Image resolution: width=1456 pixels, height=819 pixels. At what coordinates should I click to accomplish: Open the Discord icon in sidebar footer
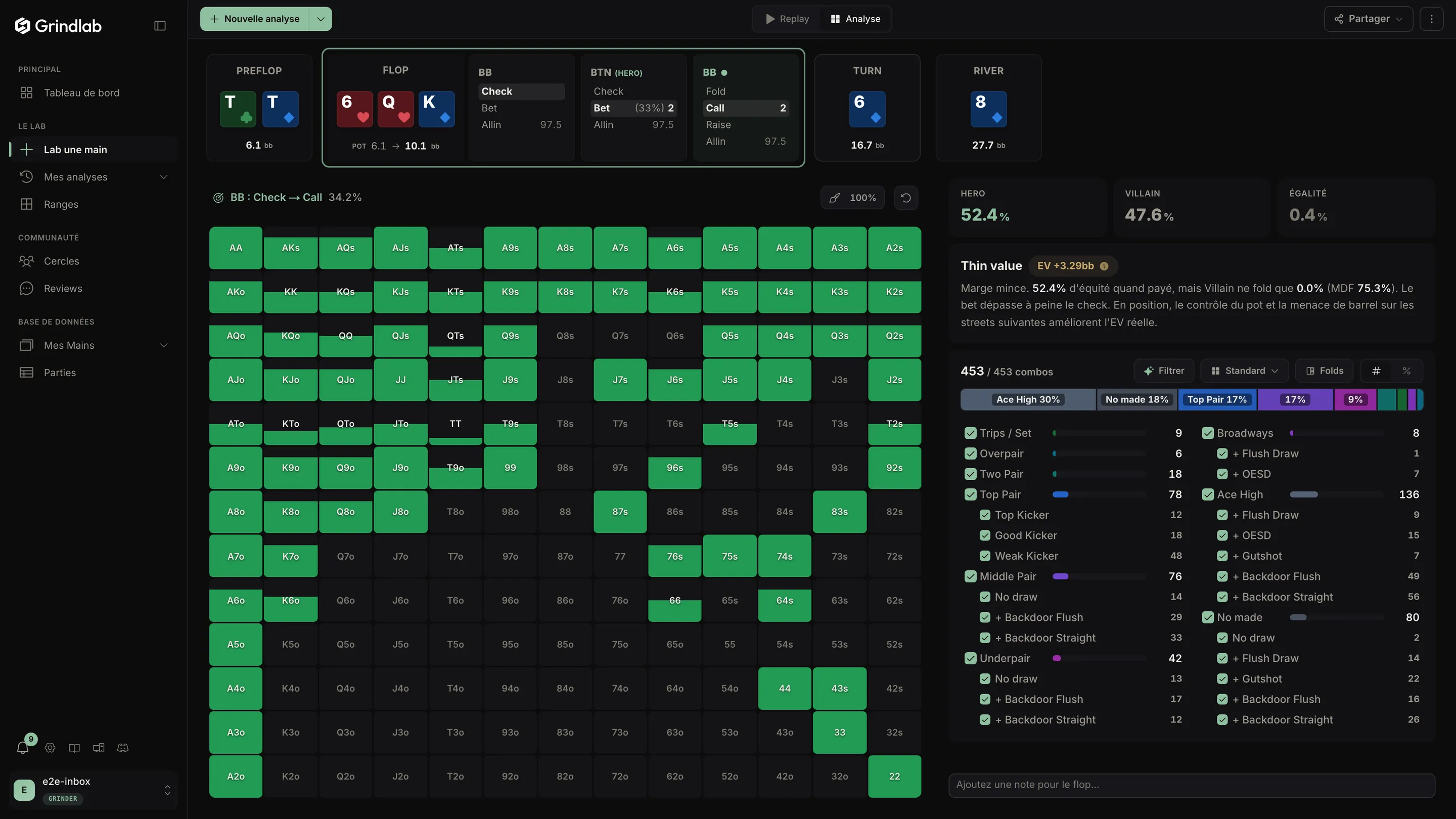click(x=123, y=748)
